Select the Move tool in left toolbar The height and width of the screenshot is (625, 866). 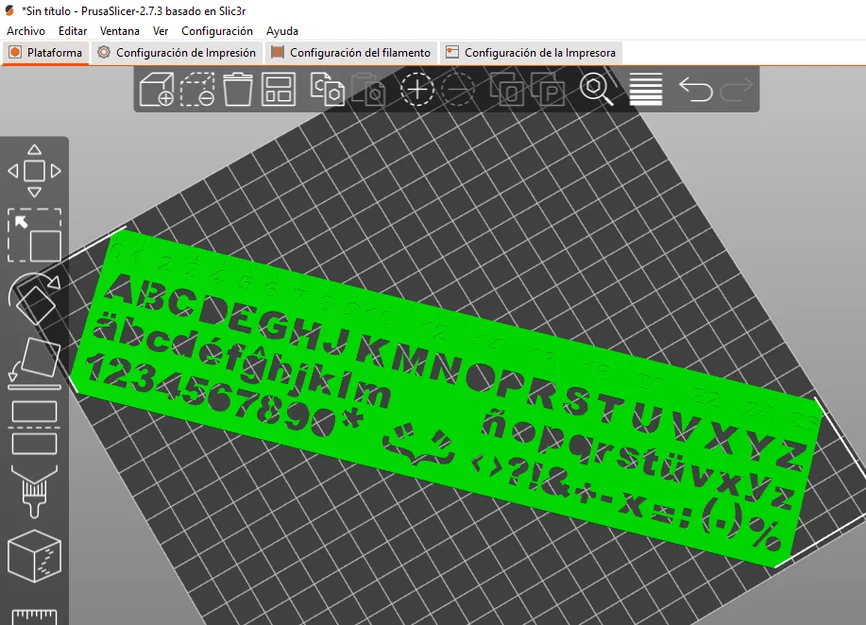point(34,171)
